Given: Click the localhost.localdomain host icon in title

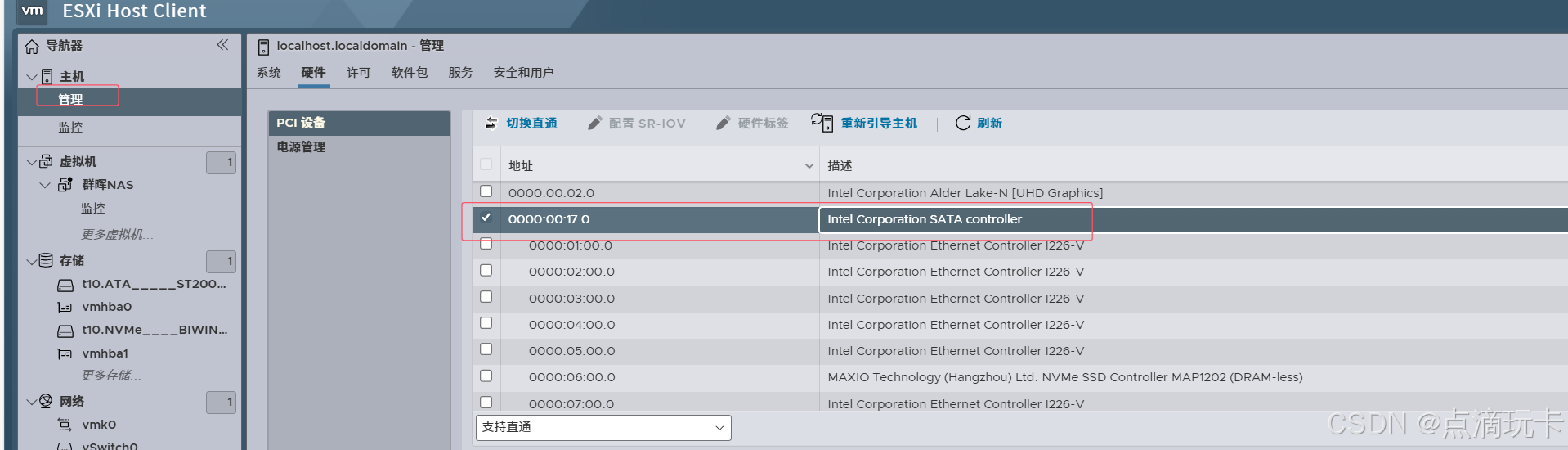Looking at the screenshot, I should click(263, 47).
